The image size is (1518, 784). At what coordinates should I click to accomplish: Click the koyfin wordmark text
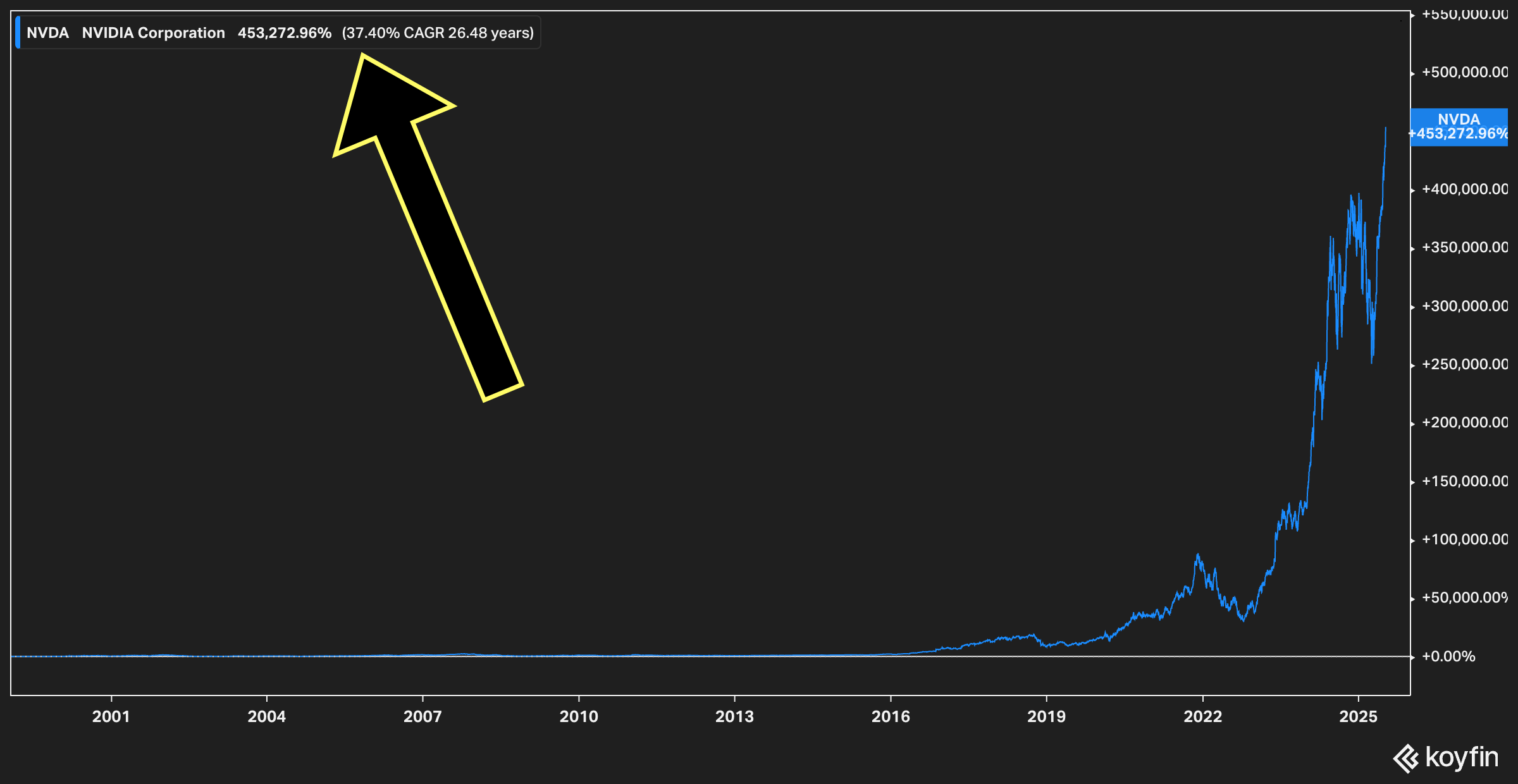(1462, 757)
